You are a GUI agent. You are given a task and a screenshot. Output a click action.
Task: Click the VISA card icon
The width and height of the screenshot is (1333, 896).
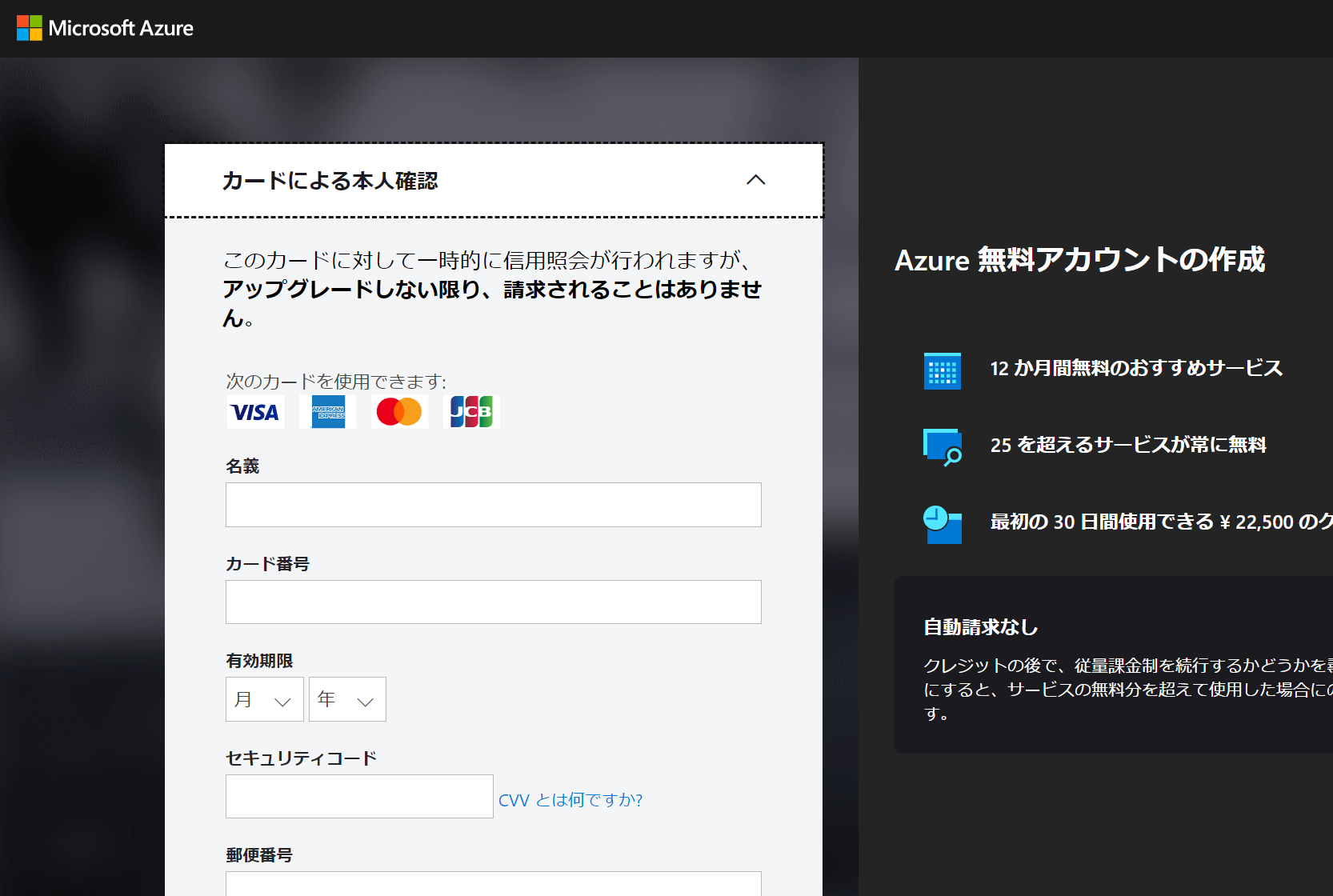255,412
